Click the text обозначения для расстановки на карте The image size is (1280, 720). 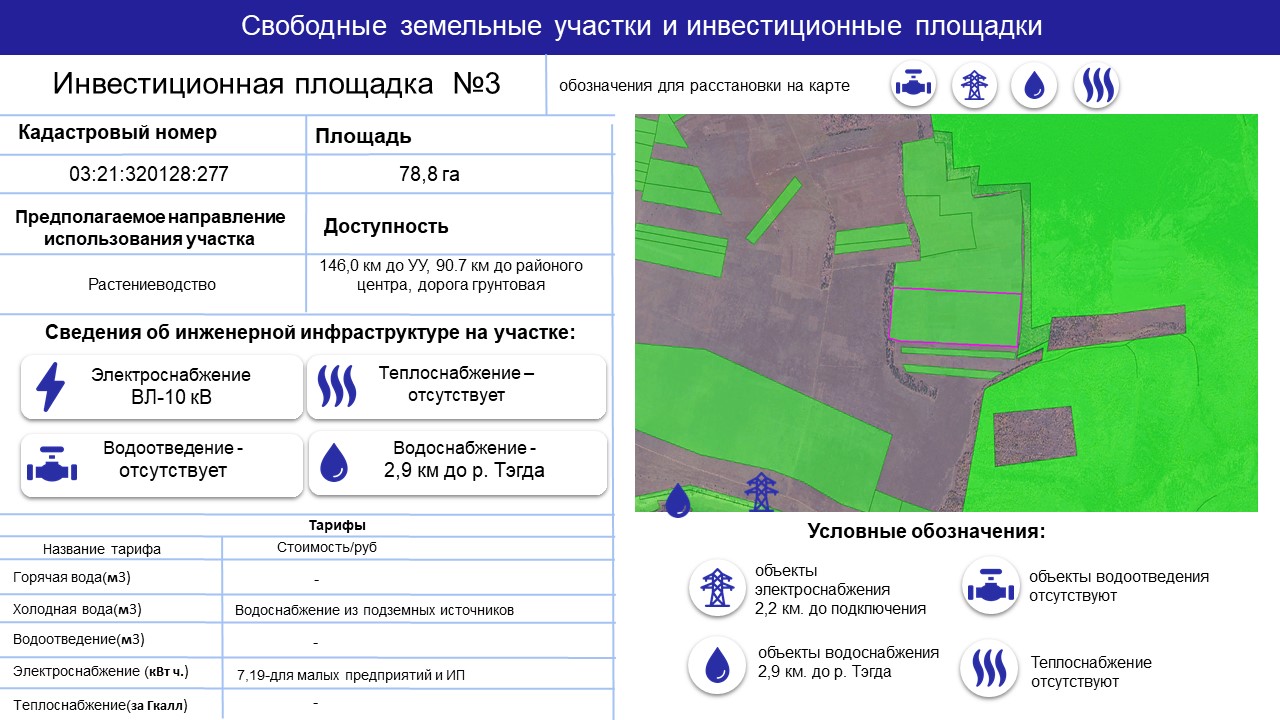(704, 86)
